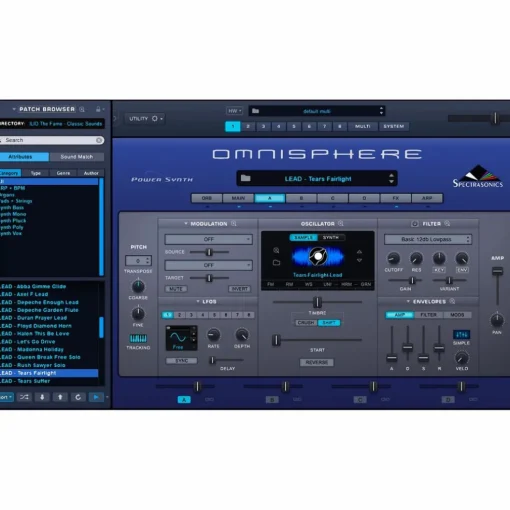Click the envelope Simple display icon
This screenshot has height=510, width=510.
pyautogui.click(x=461, y=334)
